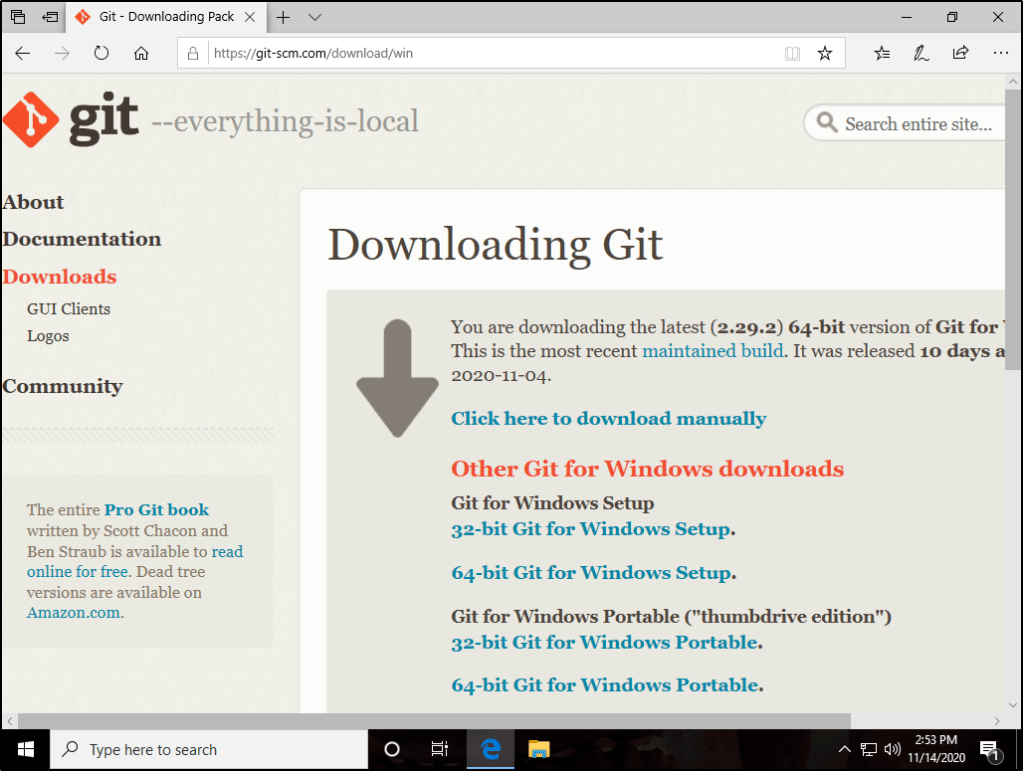Expand the tab preview chevron
This screenshot has width=1023, height=771.
pyautogui.click(x=315, y=18)
